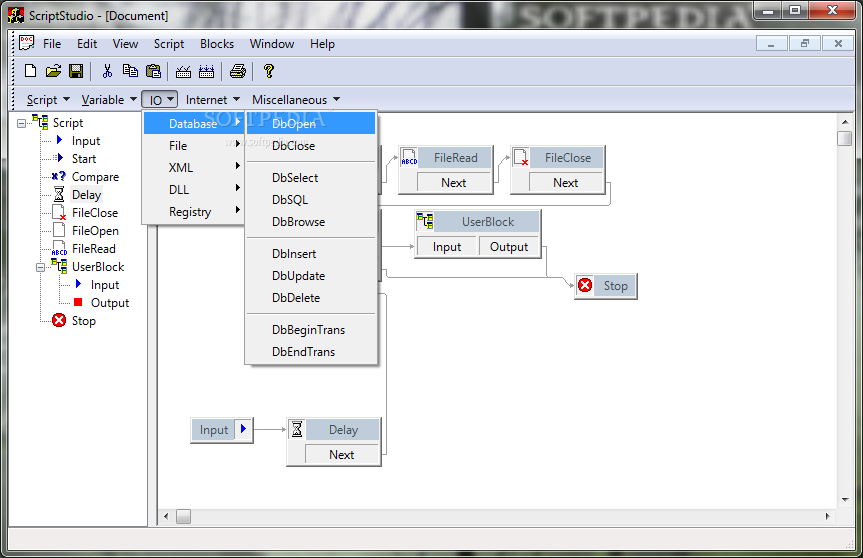Open the Script blocks dropdown
Screen dimensions: 863x558
pyautogui.click(x=48, y=100)
